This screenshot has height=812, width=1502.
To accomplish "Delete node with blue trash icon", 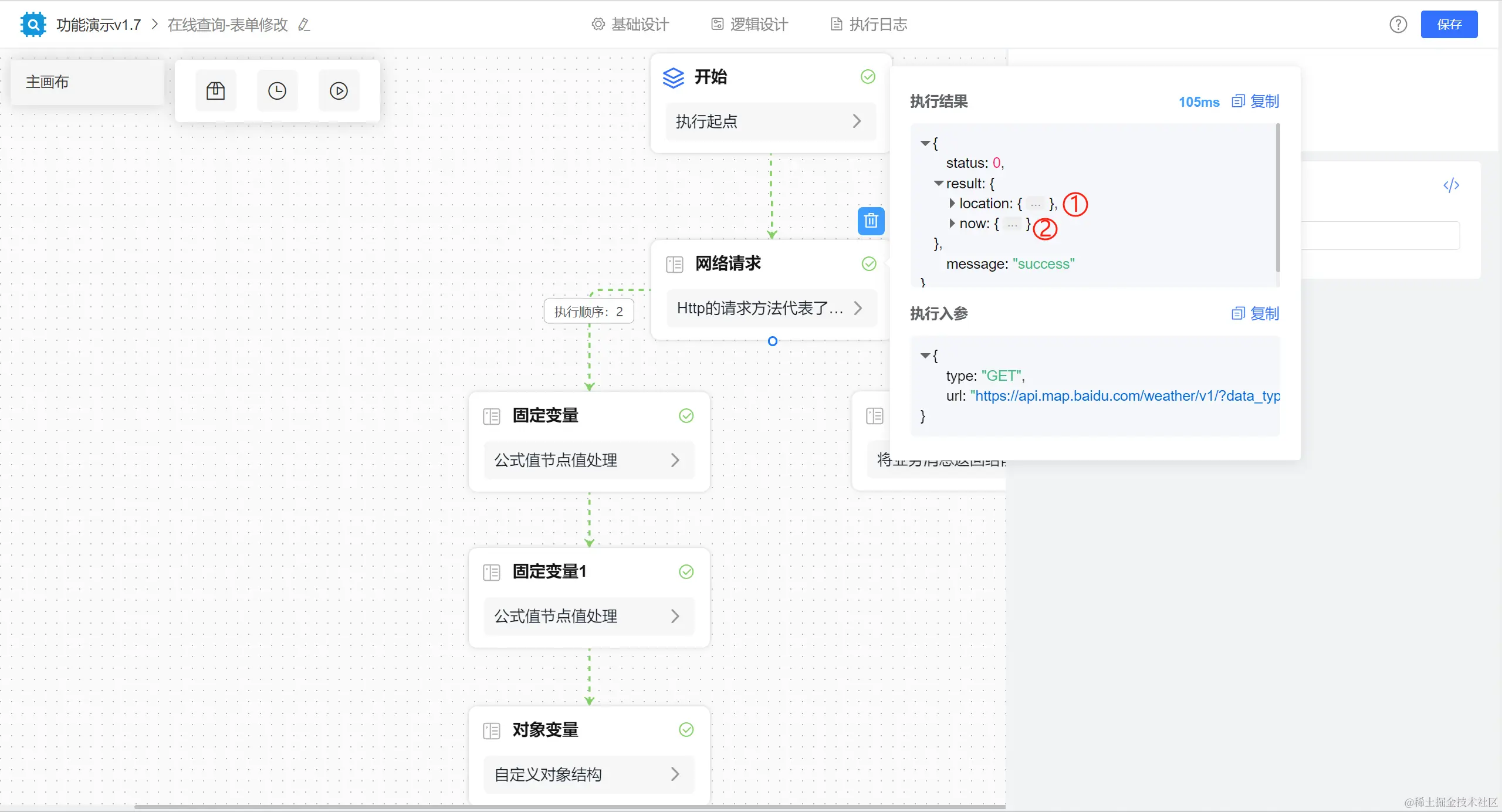I will (871, 221).
